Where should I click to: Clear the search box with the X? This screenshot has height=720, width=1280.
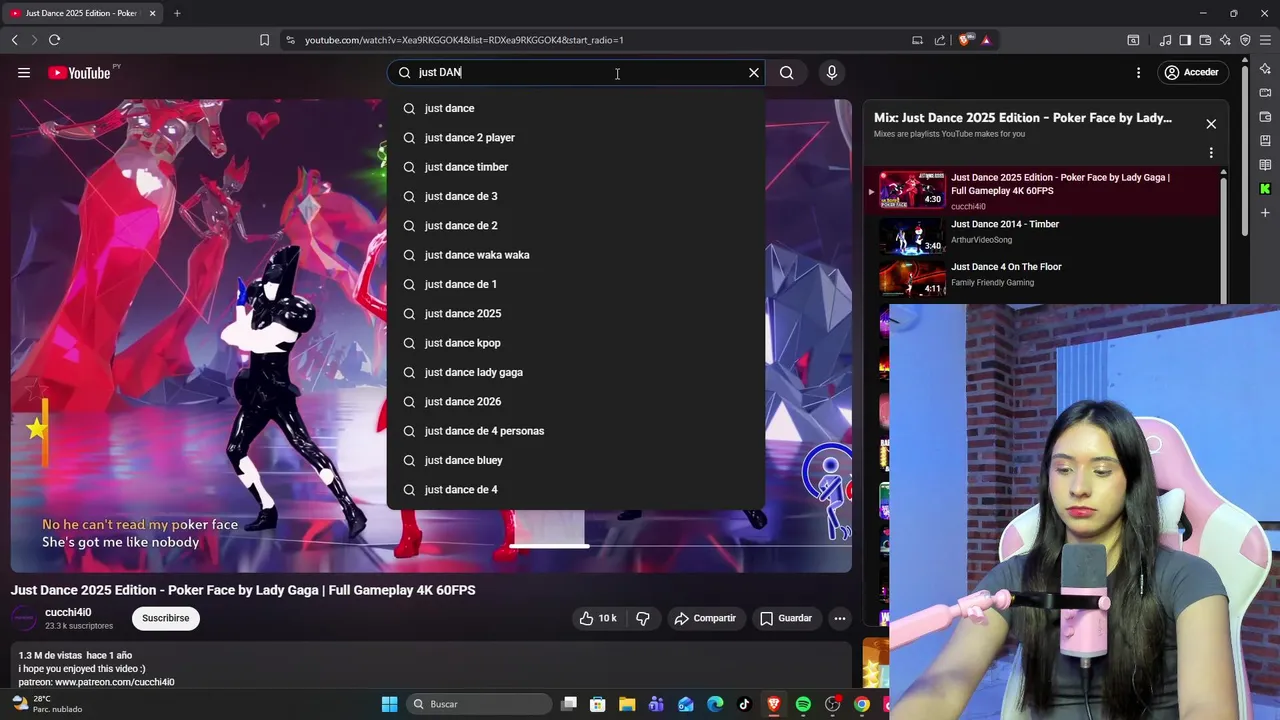point(754,72)
